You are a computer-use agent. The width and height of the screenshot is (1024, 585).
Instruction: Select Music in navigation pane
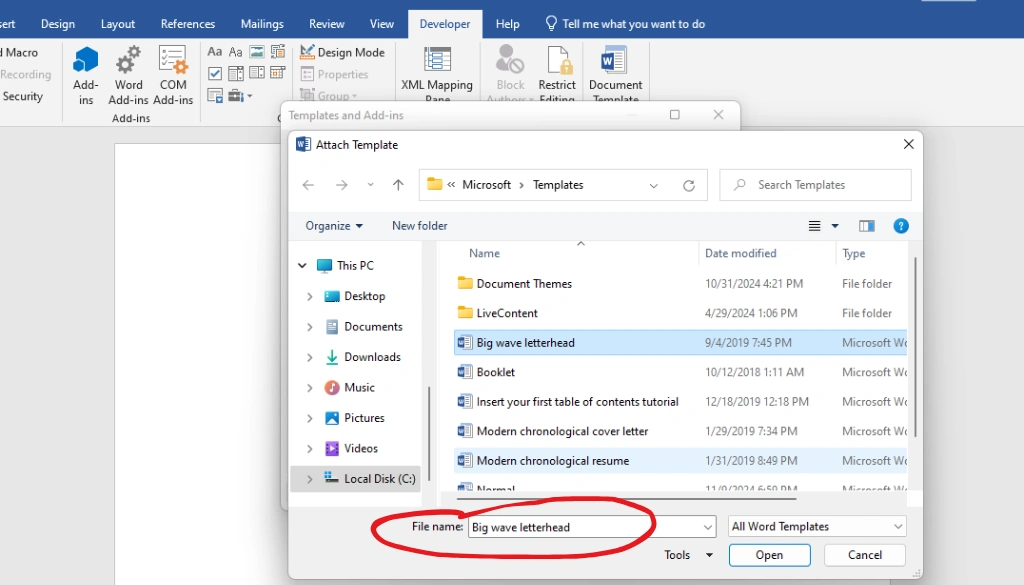(359, 388)
